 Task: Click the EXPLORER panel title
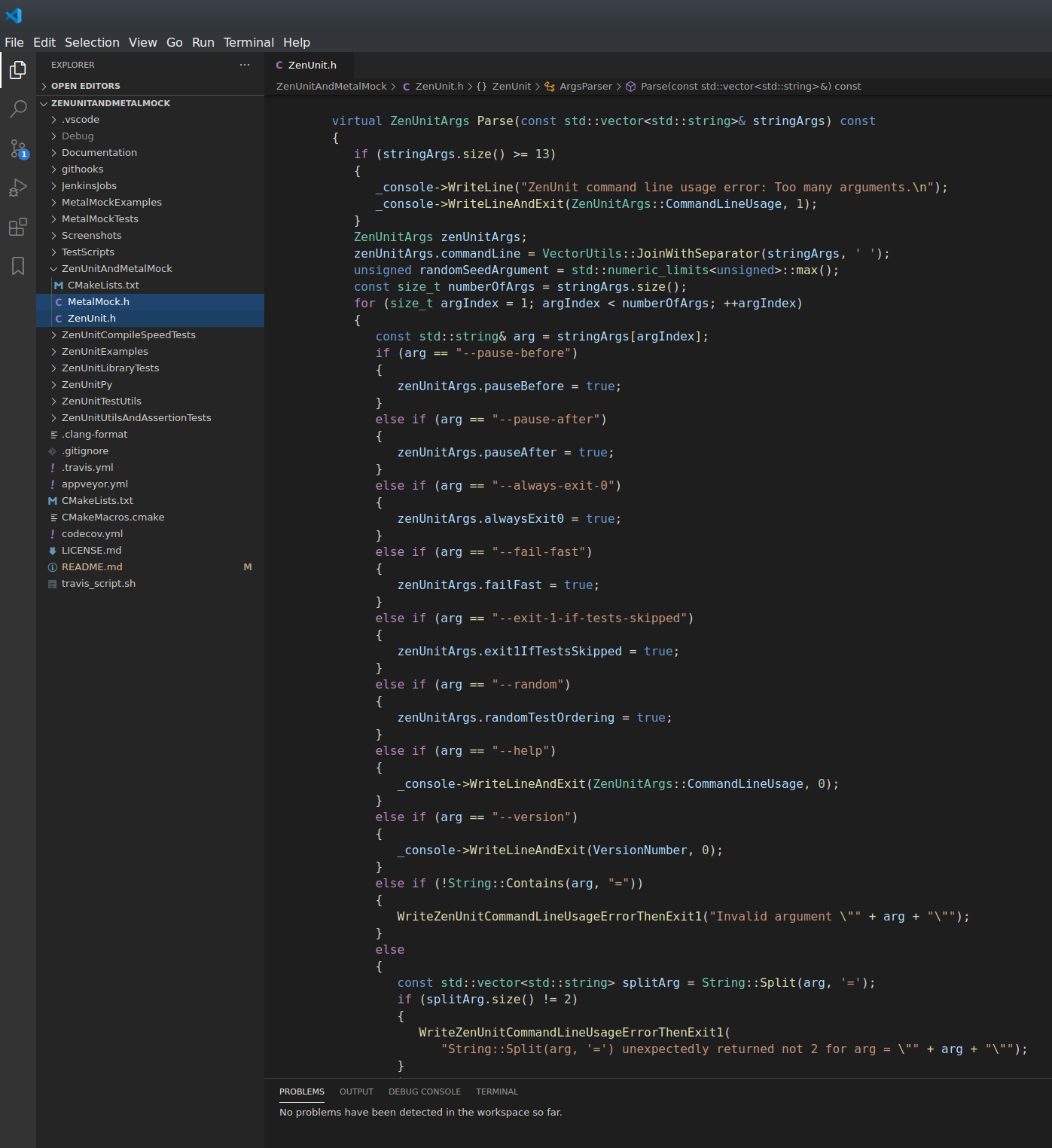coord(73,66)
